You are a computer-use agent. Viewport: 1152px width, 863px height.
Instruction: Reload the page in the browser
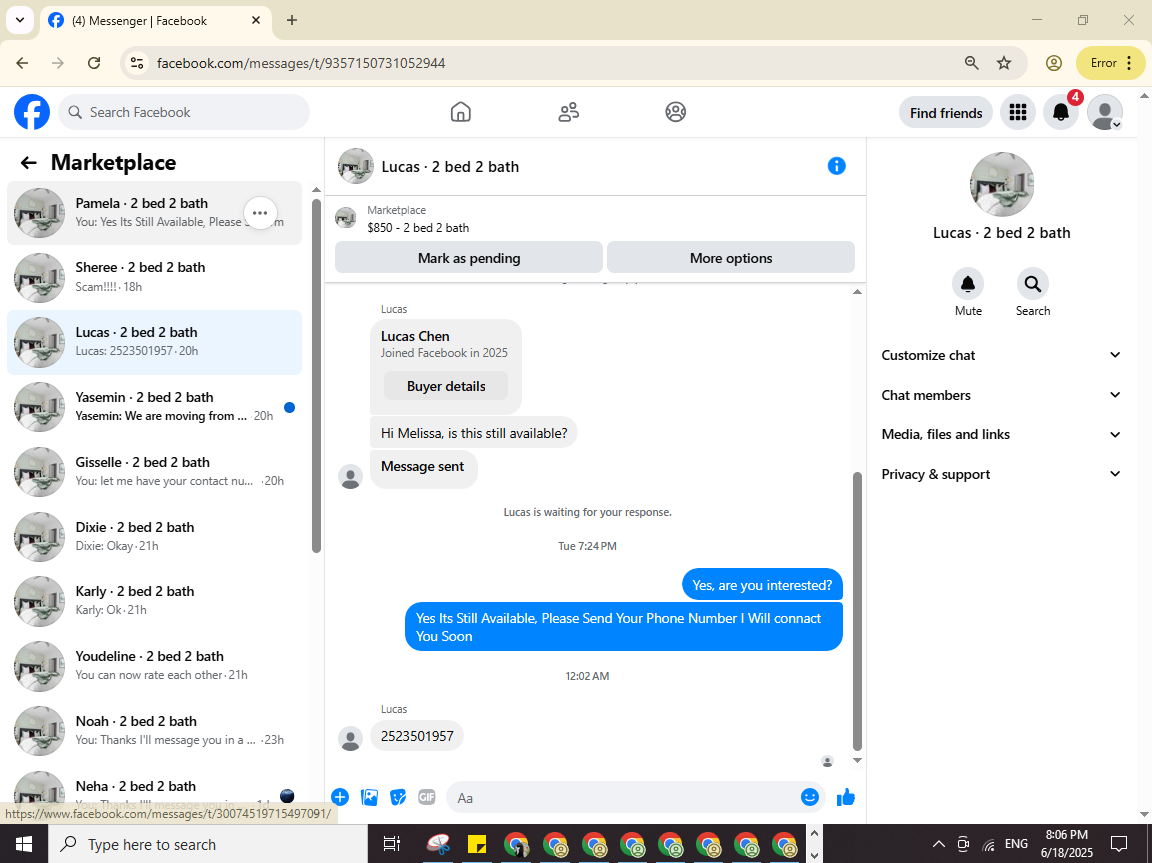click(94, 63)
